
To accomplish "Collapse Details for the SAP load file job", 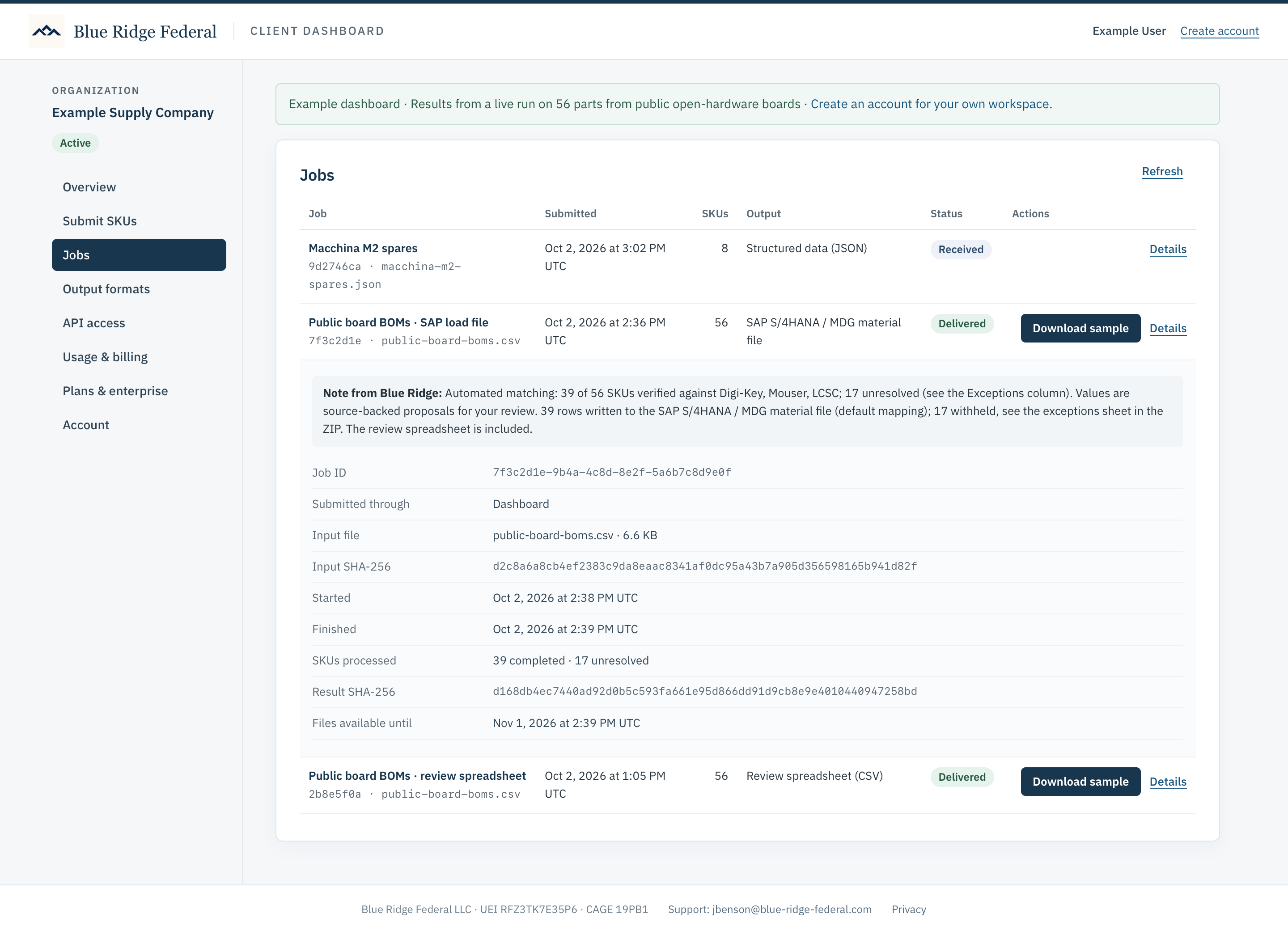I will click(x=1168, y=329).
